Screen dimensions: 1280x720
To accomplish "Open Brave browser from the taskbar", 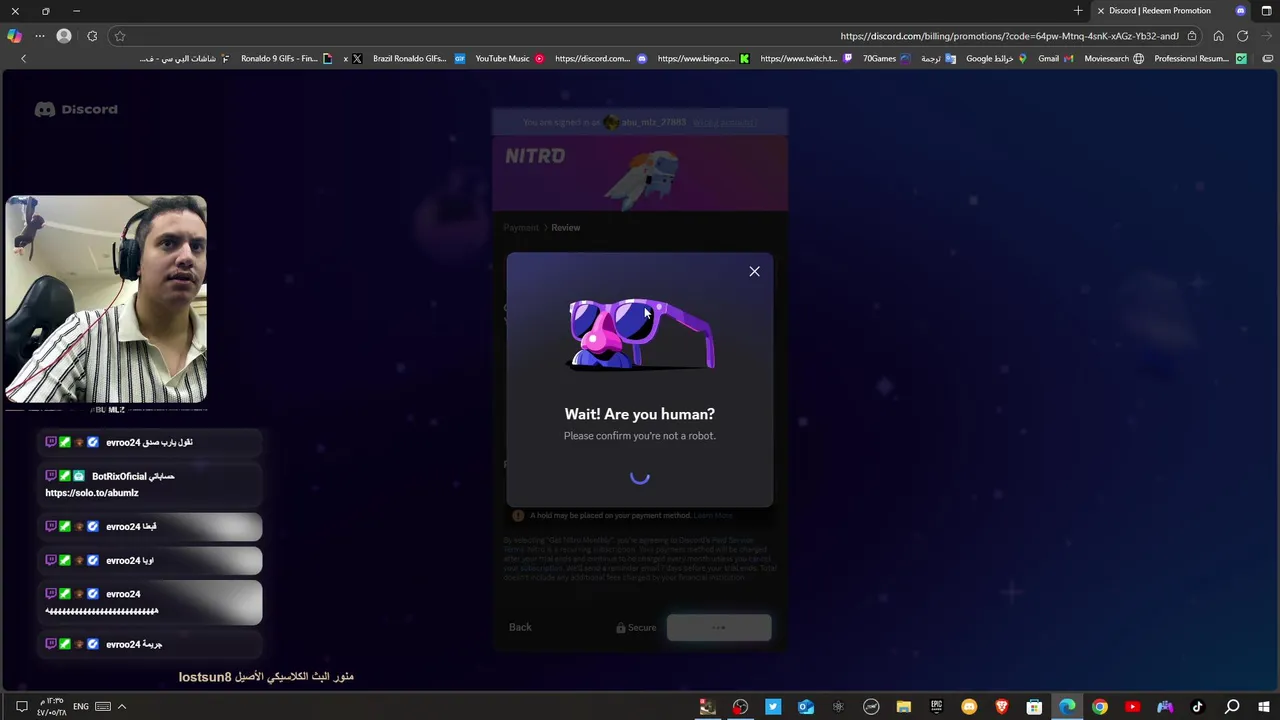I will [1002, 707].
